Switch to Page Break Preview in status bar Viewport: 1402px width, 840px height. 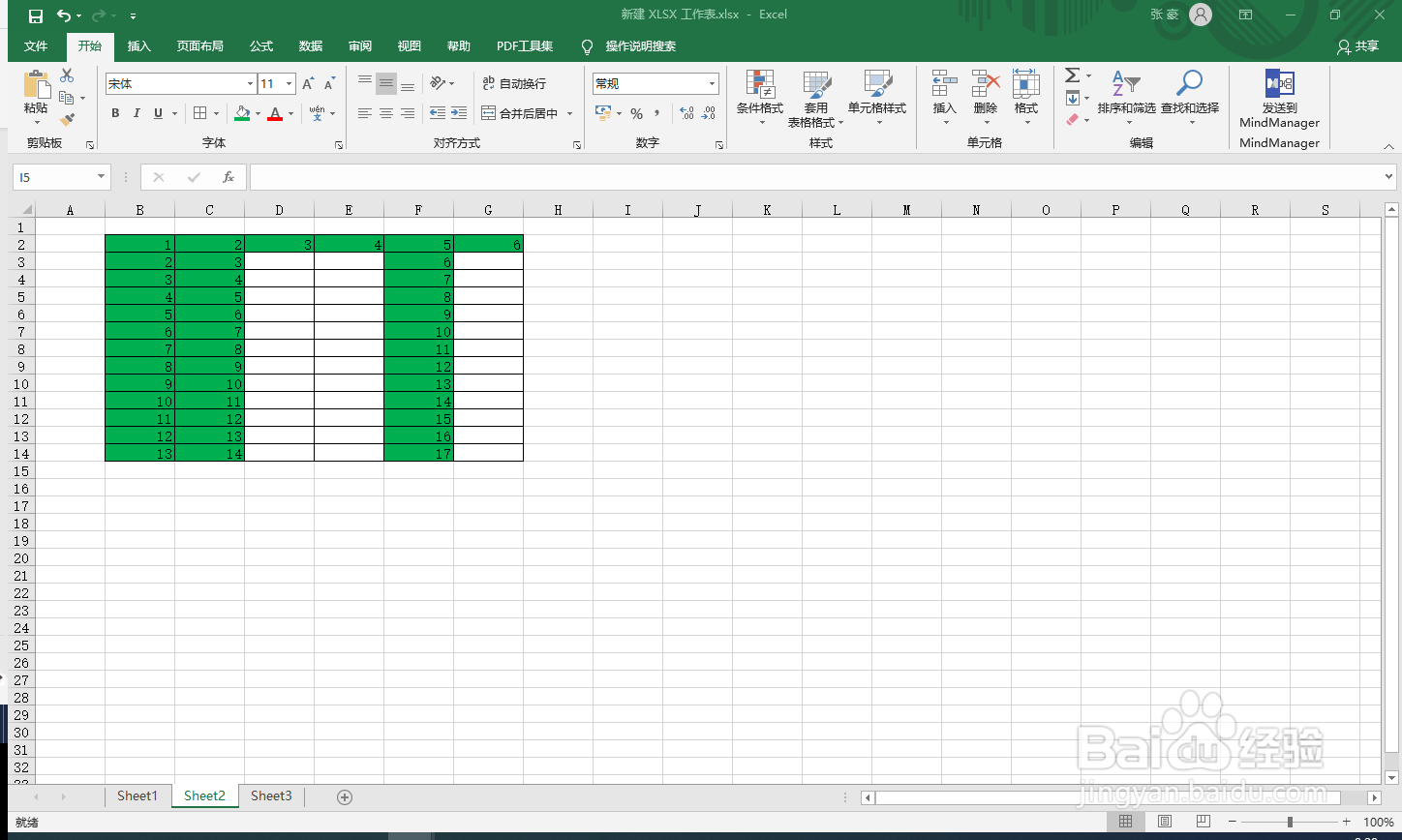coord(1204,822)
